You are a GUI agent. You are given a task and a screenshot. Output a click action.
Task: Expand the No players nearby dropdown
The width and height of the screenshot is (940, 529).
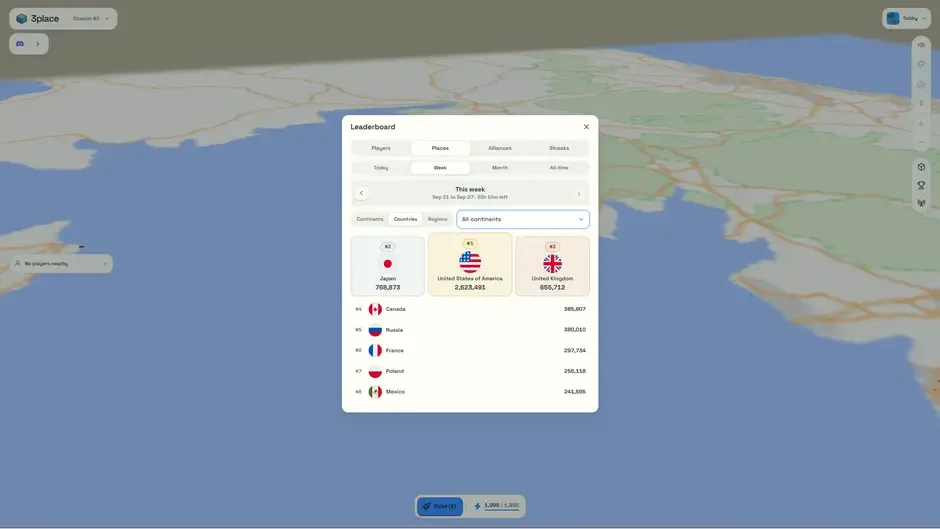tap(61, 263)
